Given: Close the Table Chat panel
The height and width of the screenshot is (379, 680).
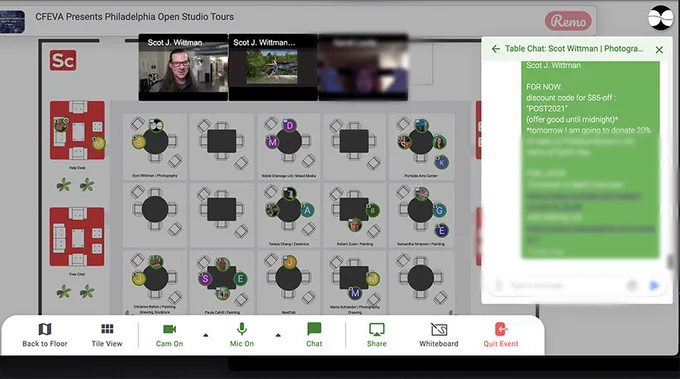Looking at the screenshot, I should point(659,50).
